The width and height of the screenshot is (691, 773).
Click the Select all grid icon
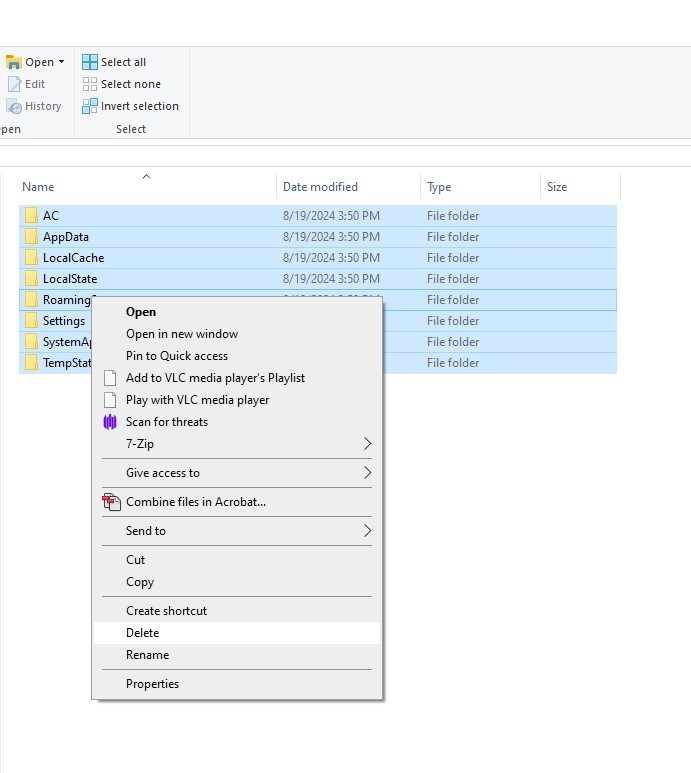[x=90, y=62]
